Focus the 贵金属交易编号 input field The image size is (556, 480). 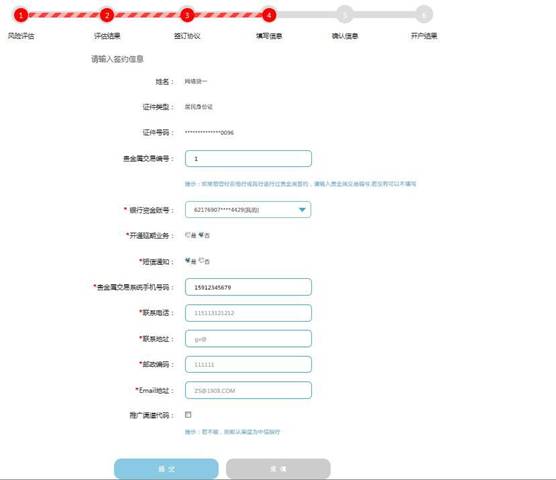click(248, 158)
